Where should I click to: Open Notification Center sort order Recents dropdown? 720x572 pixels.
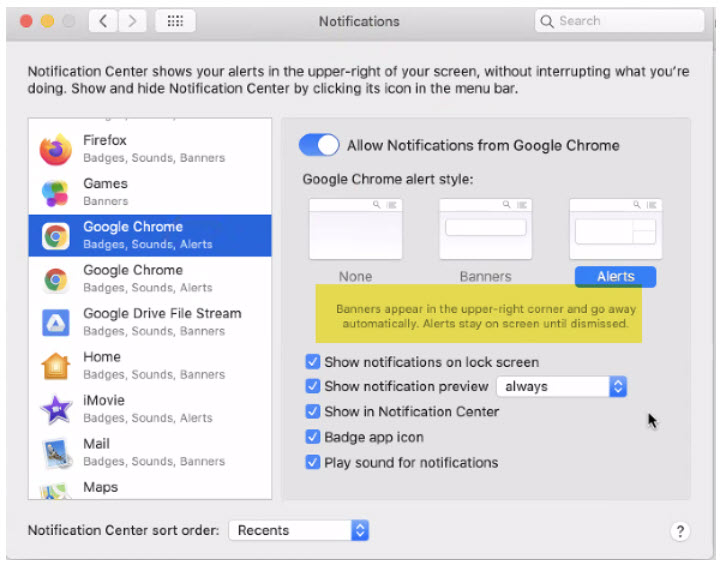(299, 530)
